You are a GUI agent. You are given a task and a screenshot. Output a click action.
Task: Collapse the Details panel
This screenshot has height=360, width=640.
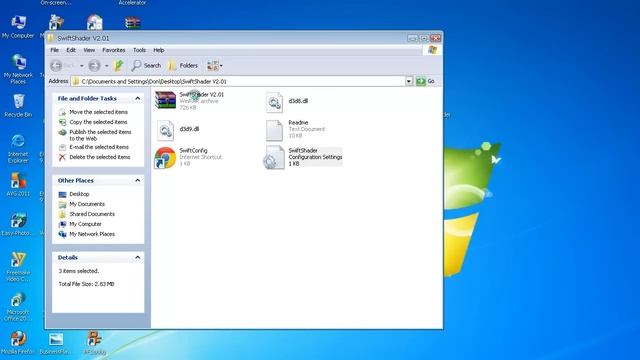(138, 258)
